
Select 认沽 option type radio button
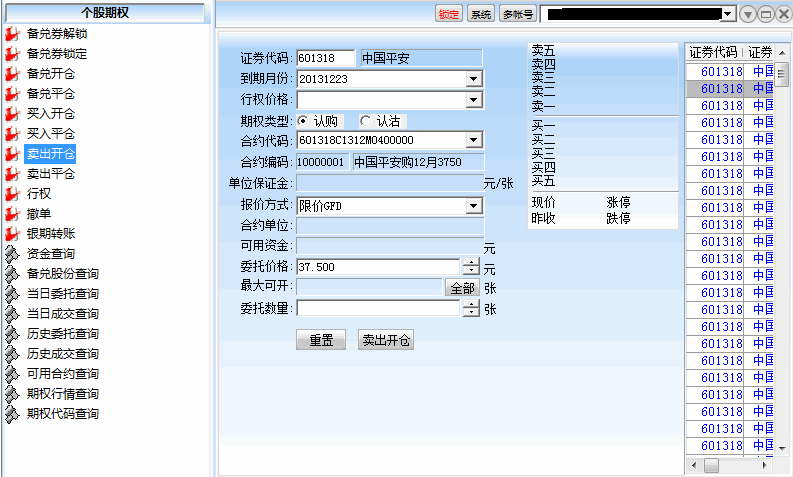(365, 121)
